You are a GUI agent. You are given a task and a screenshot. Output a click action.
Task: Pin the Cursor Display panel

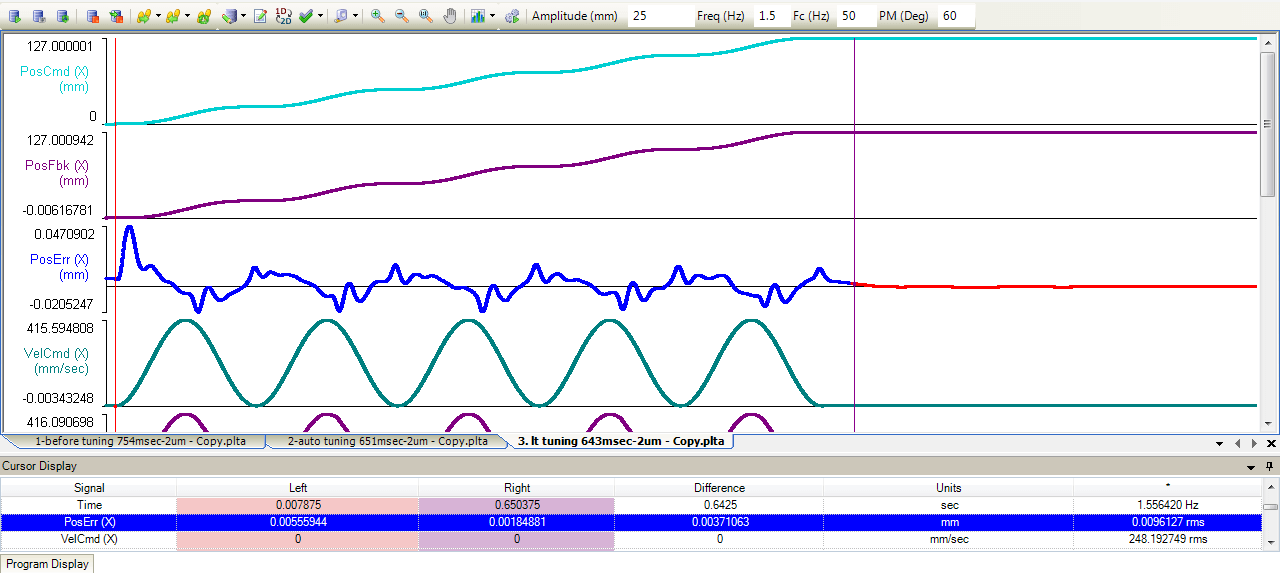(1270, 466)
